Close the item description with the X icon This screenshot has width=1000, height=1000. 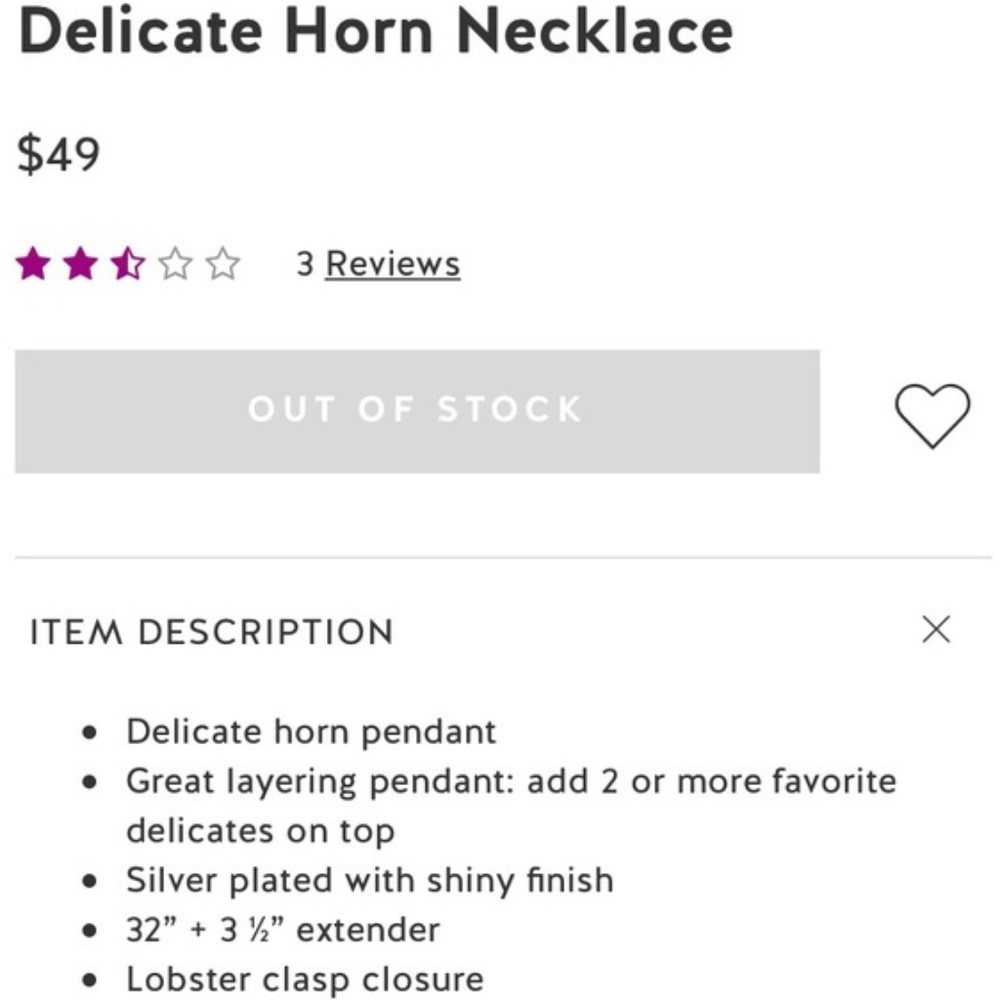[936, 629]
